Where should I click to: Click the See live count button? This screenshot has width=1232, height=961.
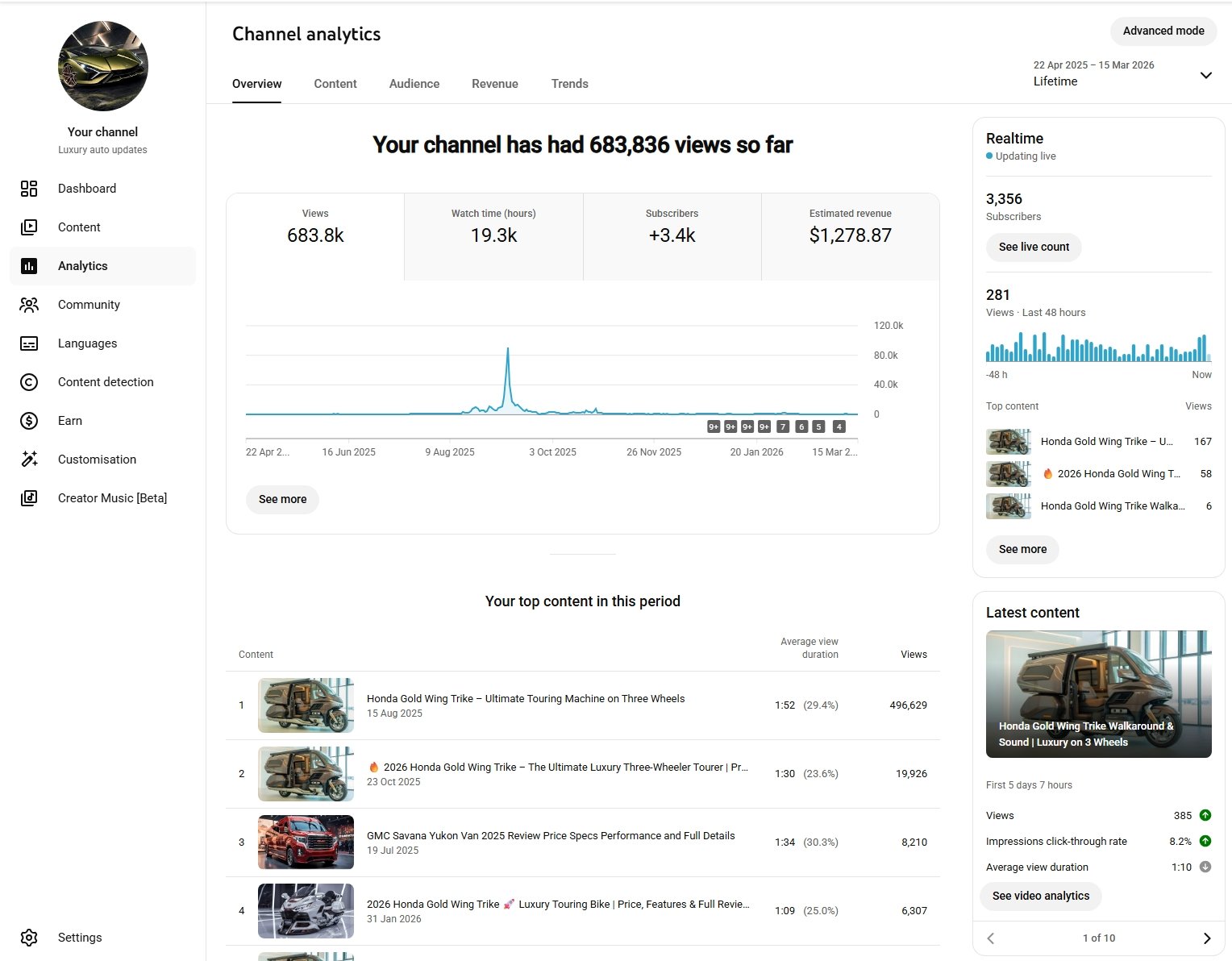click(x=1033, y=248)
